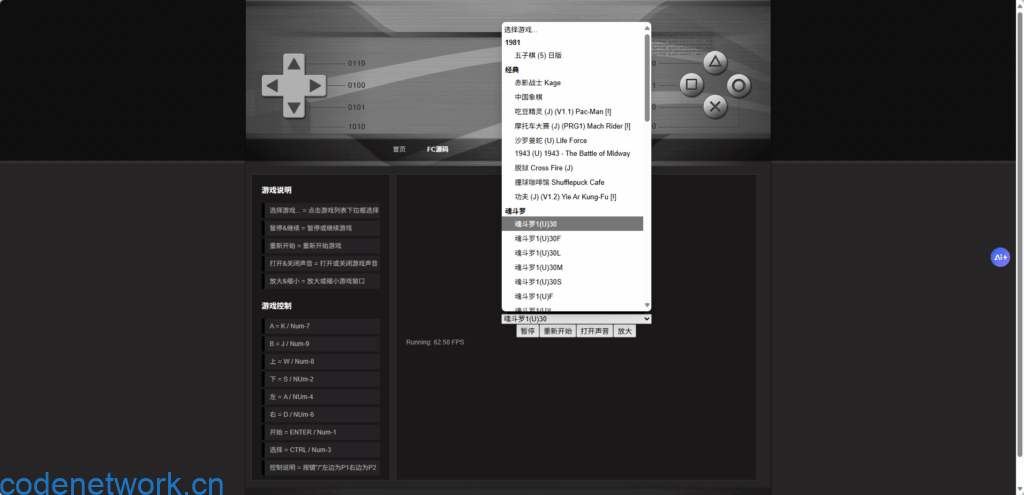This screenshot has width=1024, height=495.
Task: Choose 沙罗曼蛇 Life Force game
Action: 573,140
